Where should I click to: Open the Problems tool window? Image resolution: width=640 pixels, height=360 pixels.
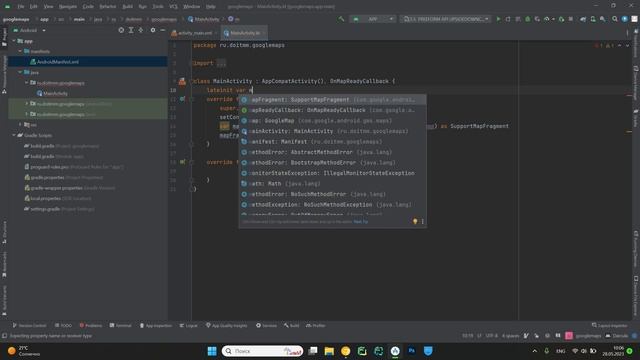[90, 325]
